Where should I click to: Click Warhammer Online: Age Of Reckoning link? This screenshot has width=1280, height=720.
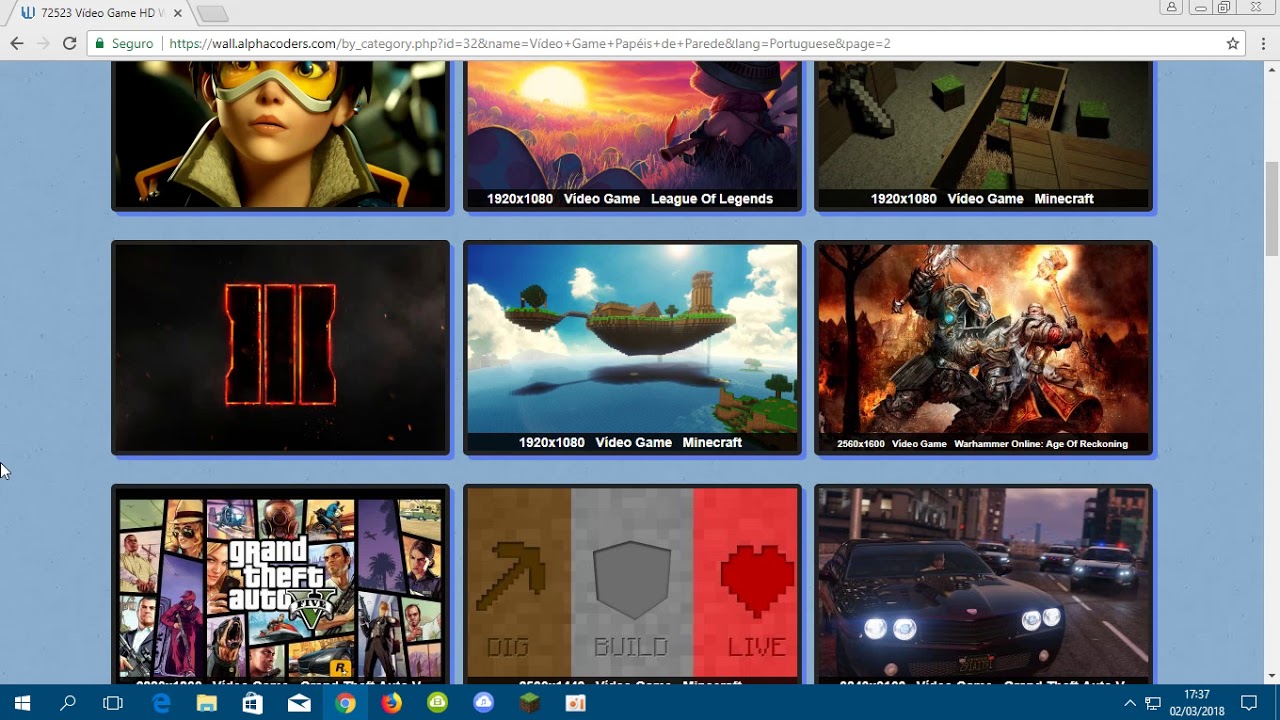pos(1041,444)
